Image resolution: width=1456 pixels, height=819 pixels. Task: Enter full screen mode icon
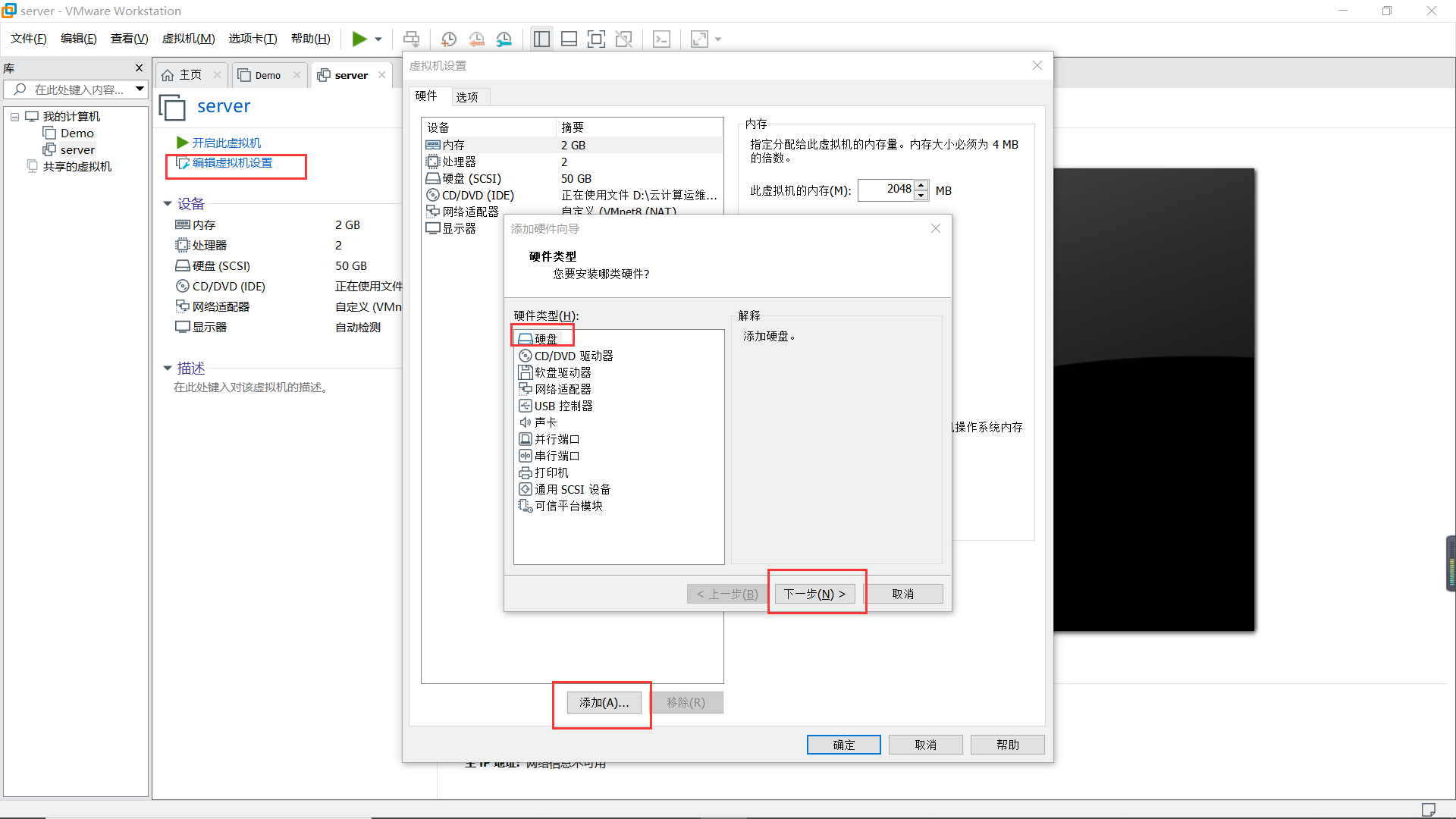click(x=596, y=39)
